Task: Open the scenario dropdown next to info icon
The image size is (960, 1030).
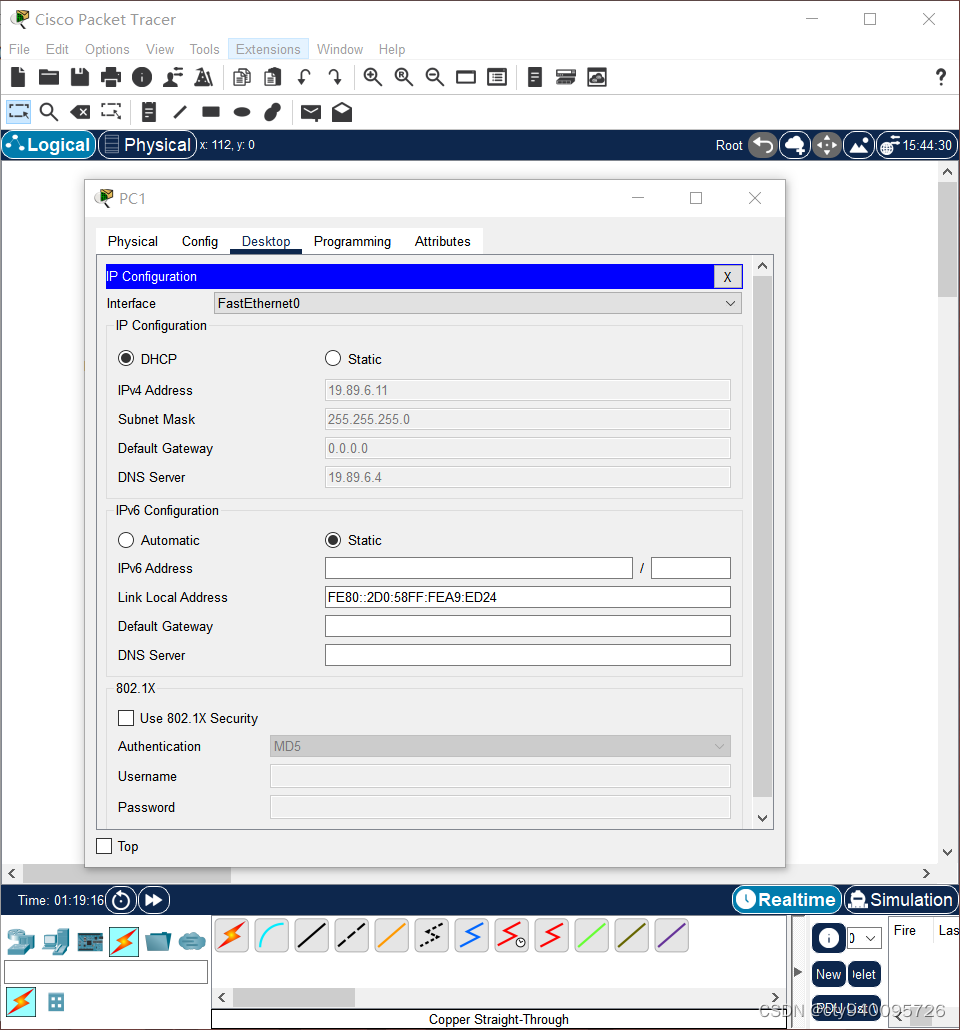Action: click(x=865, y=938)
